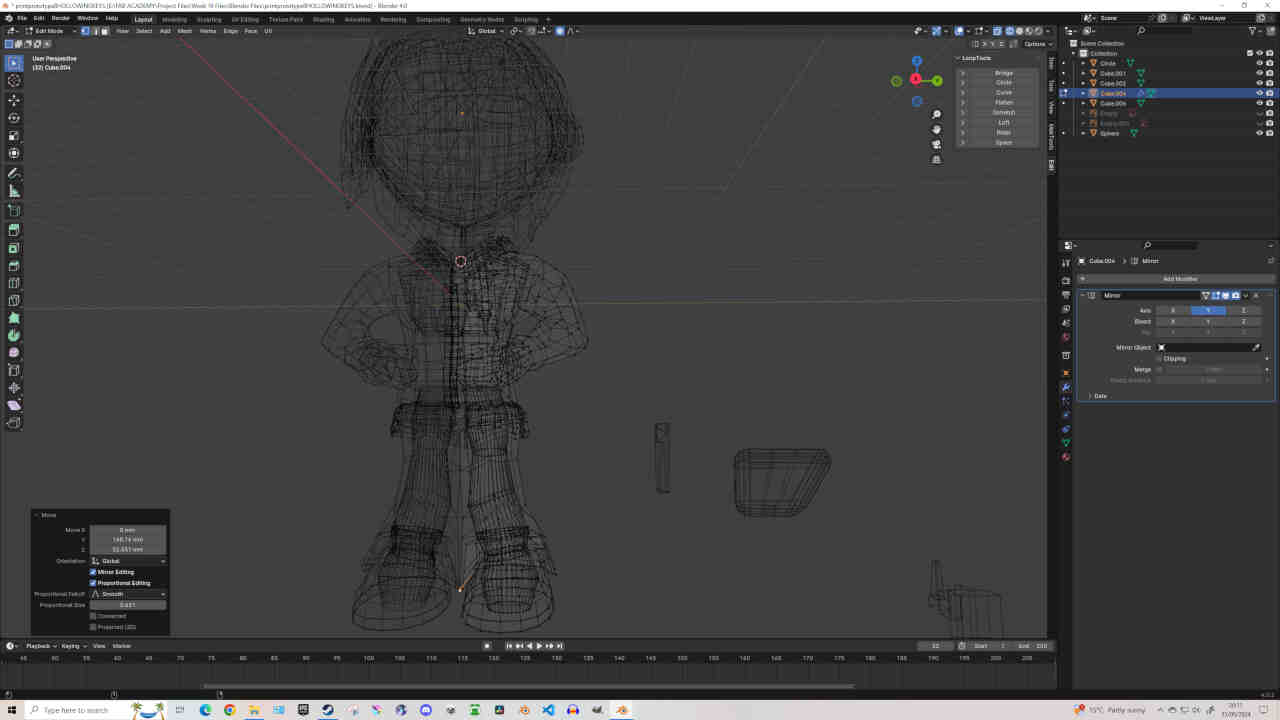Screen dimensions: 1280x720
Task: Select the Spin tool
Action: tap(14, 335)
